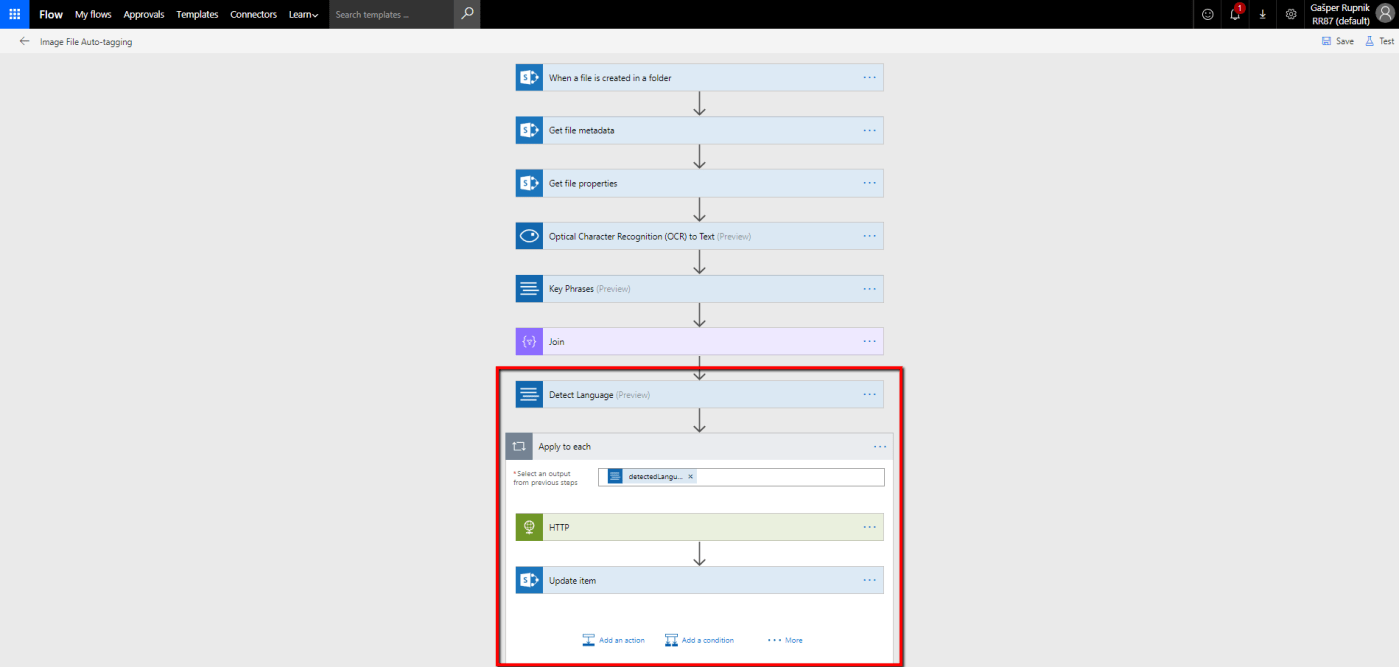Click Add an action
This screenshot has width=1399, height=667.
point(613,640)
